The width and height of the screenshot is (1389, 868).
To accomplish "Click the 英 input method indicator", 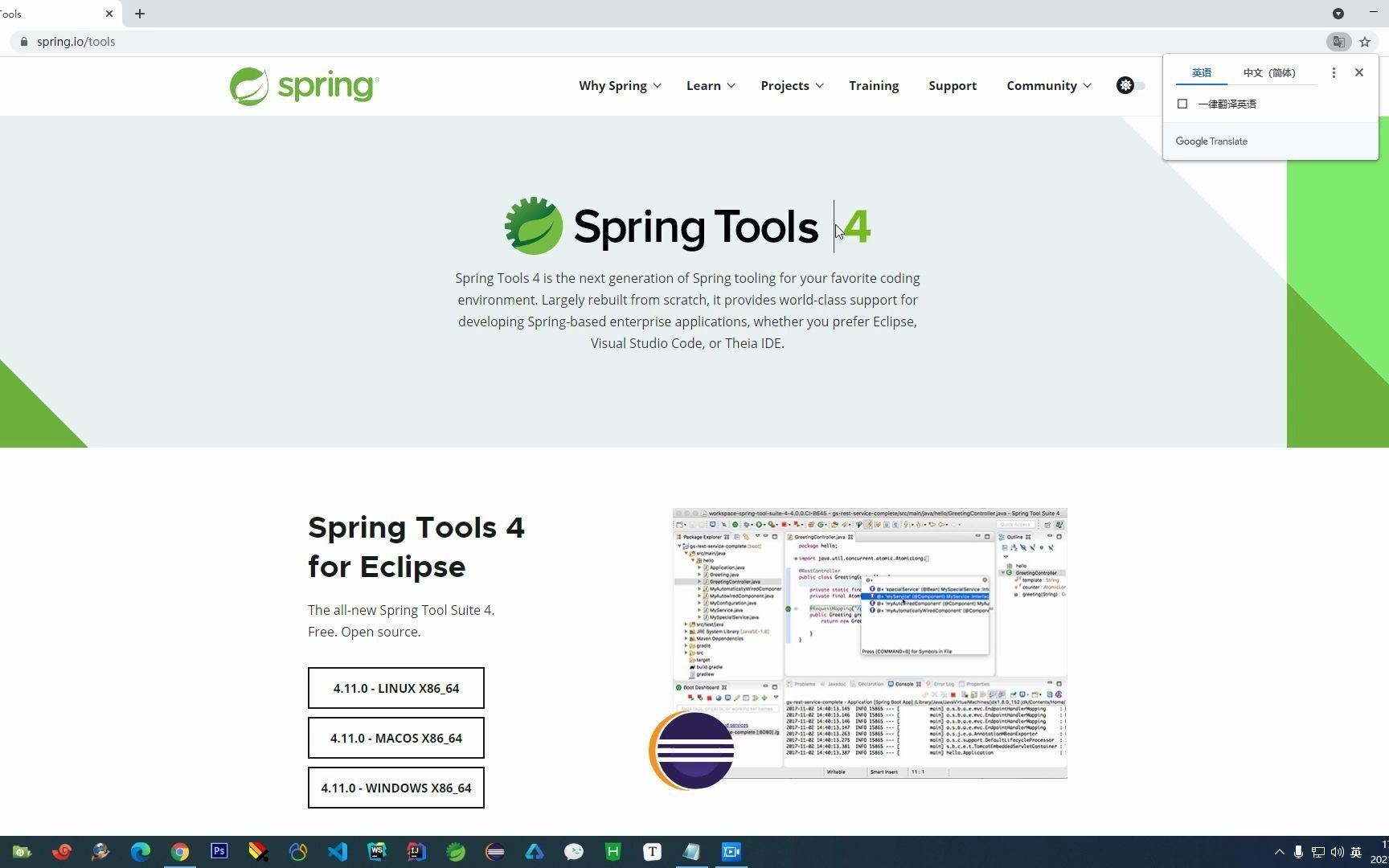I will pos(1356,852).
